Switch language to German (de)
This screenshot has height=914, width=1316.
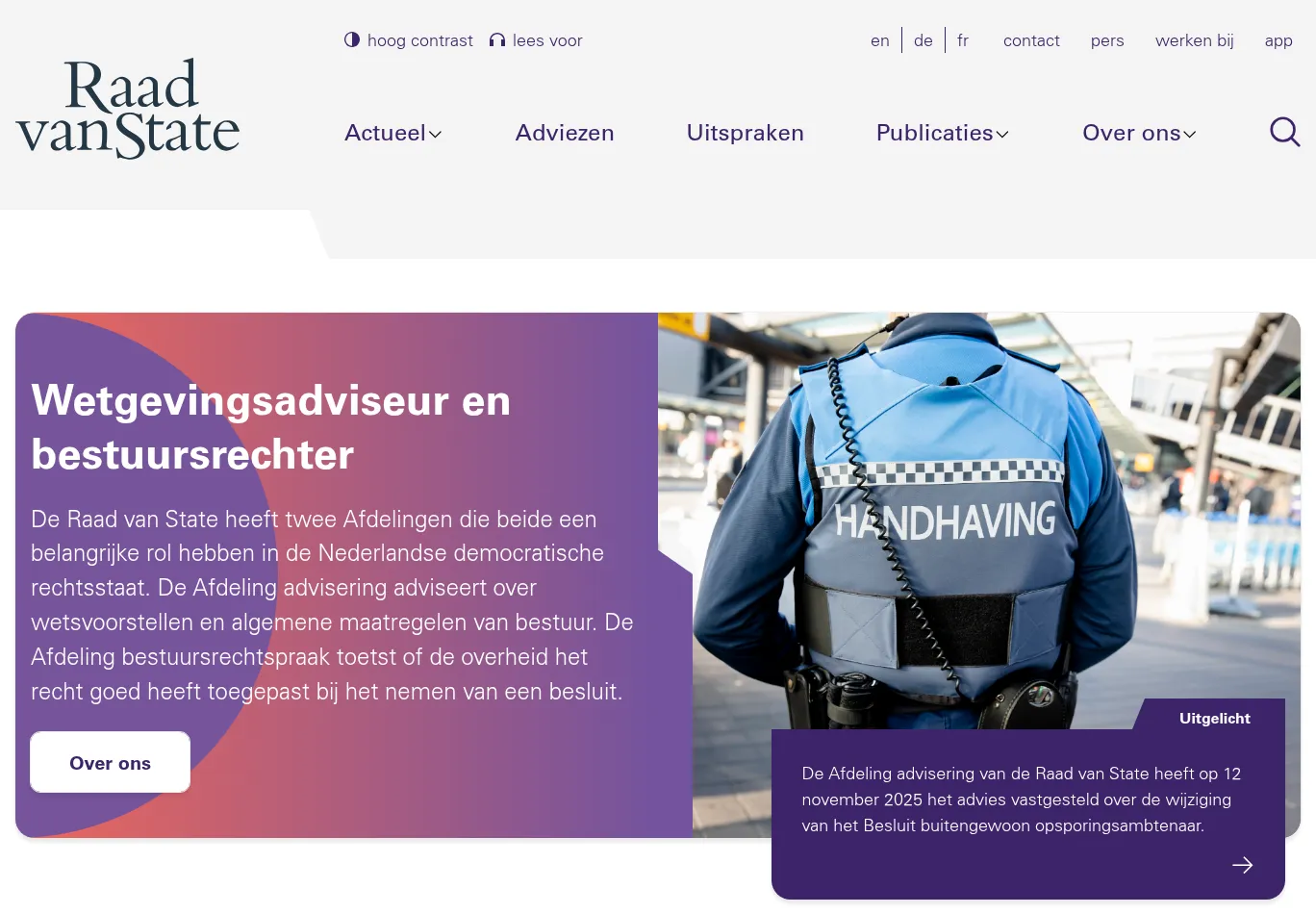coord(923,40)
